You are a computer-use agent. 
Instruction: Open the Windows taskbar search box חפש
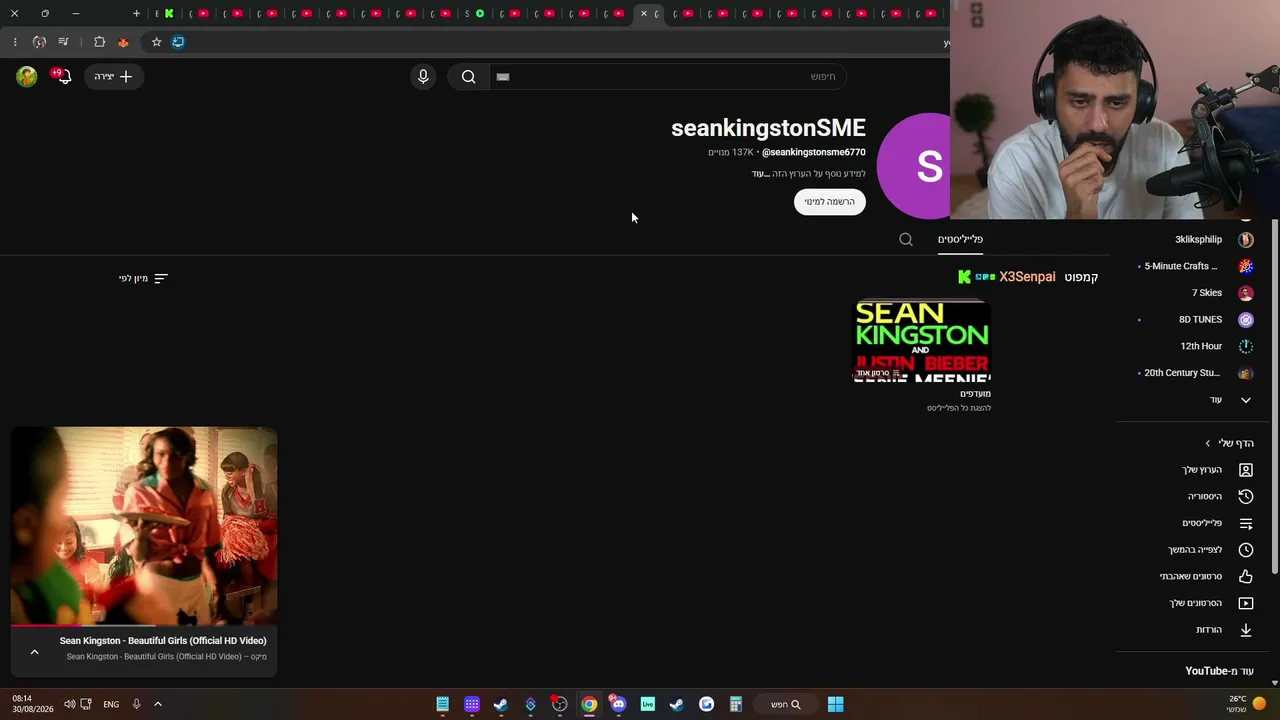point(785,704)
